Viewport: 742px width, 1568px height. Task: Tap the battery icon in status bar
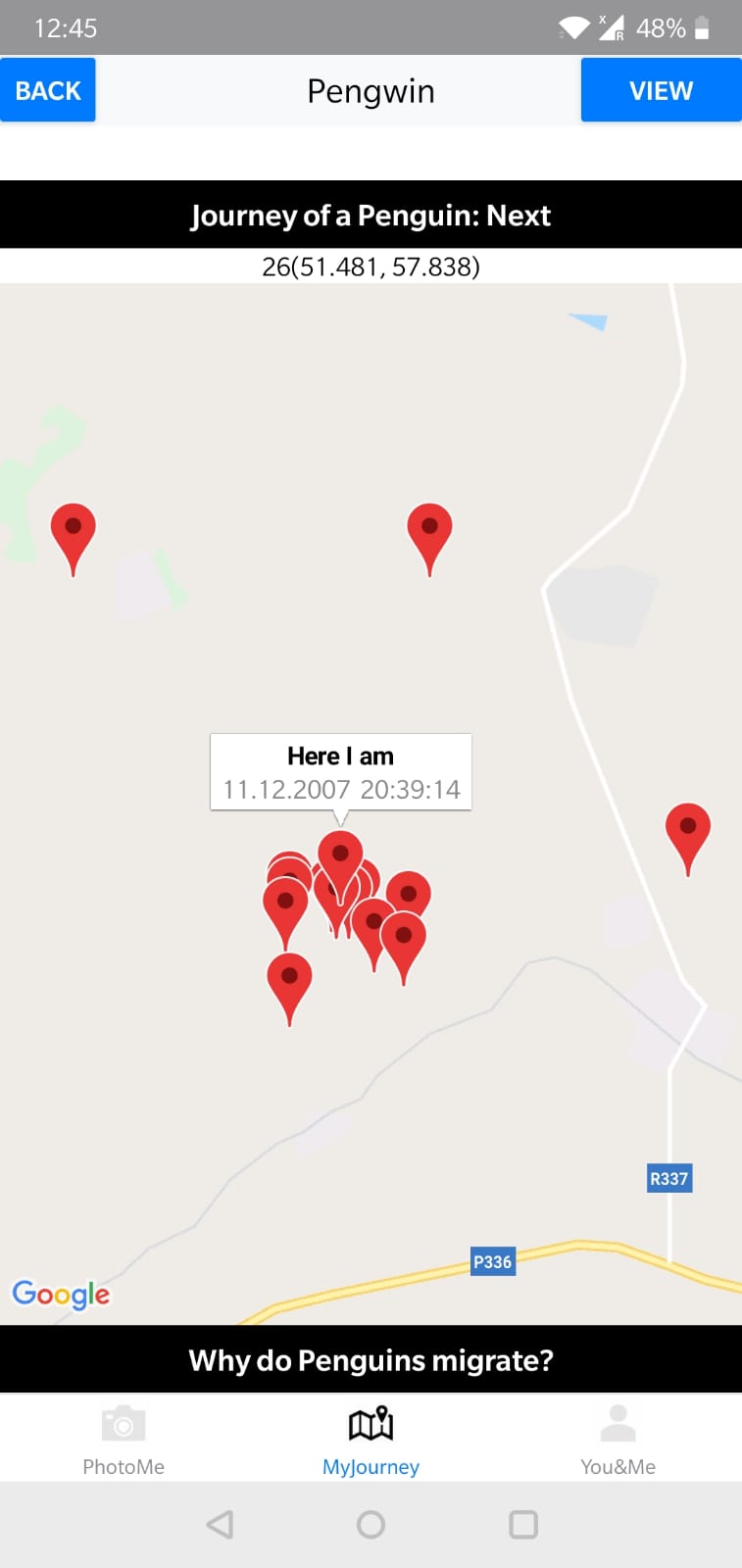click(x=702, y=28)
